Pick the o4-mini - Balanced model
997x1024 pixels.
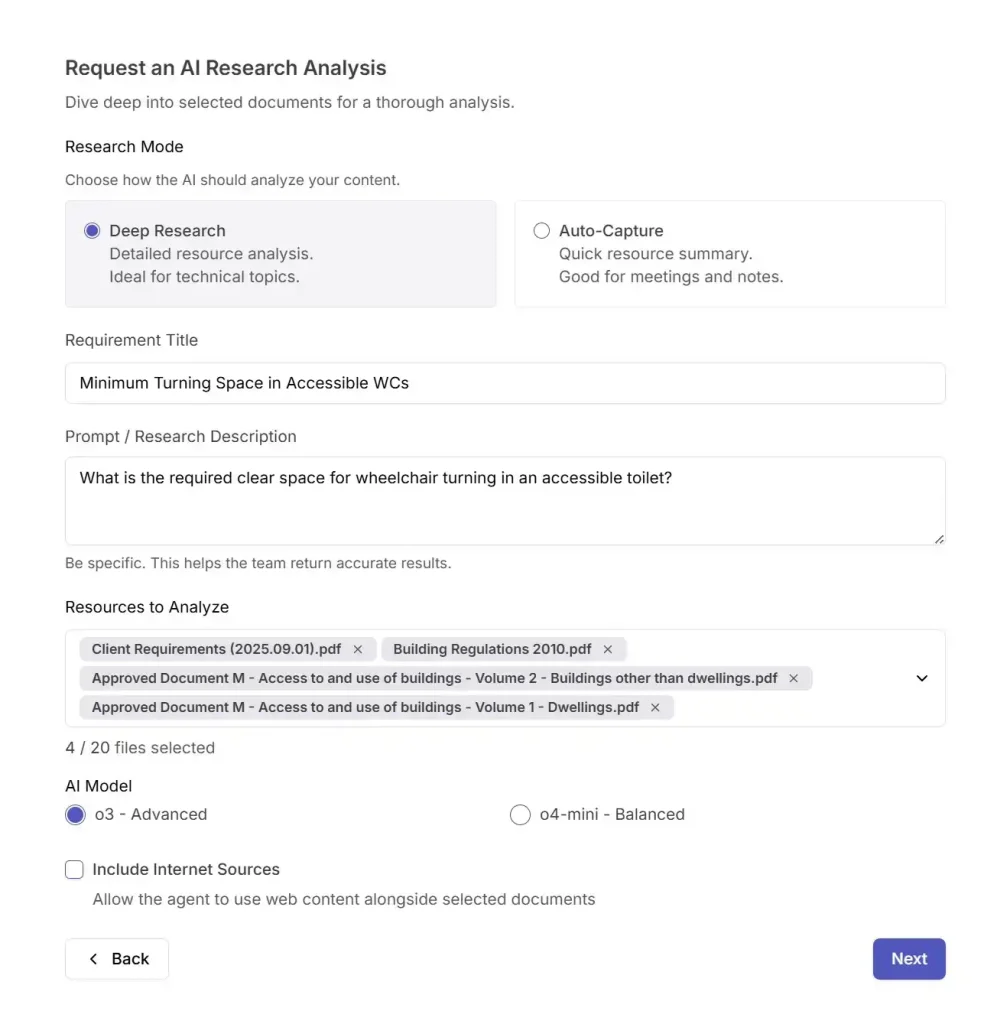[520, 814]
